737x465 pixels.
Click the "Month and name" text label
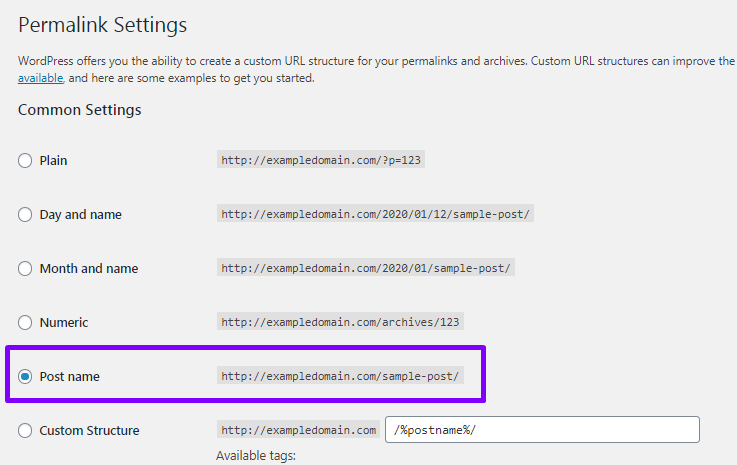(89, 268)
